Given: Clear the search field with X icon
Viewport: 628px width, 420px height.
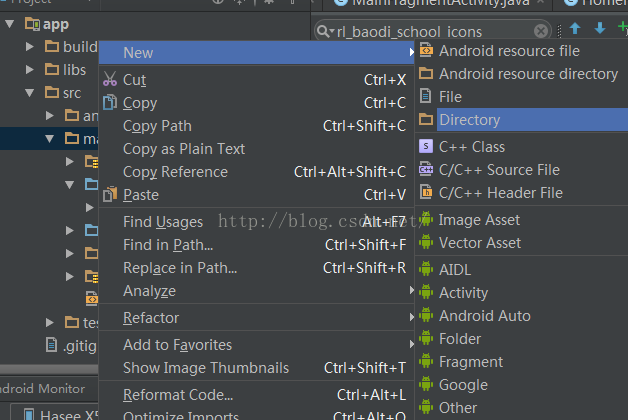Looking at the screenshot, I should (x=541, y=31).
